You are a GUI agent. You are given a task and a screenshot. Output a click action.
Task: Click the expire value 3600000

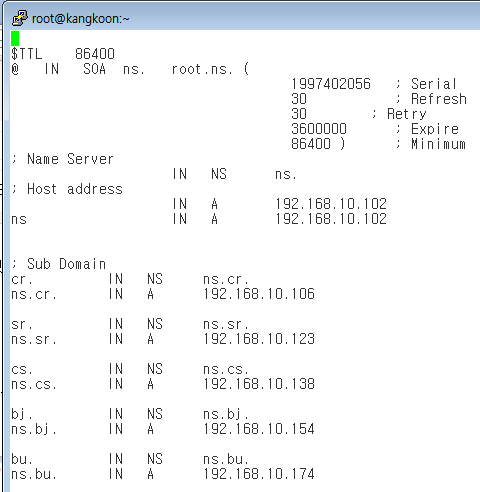point(319,129)
